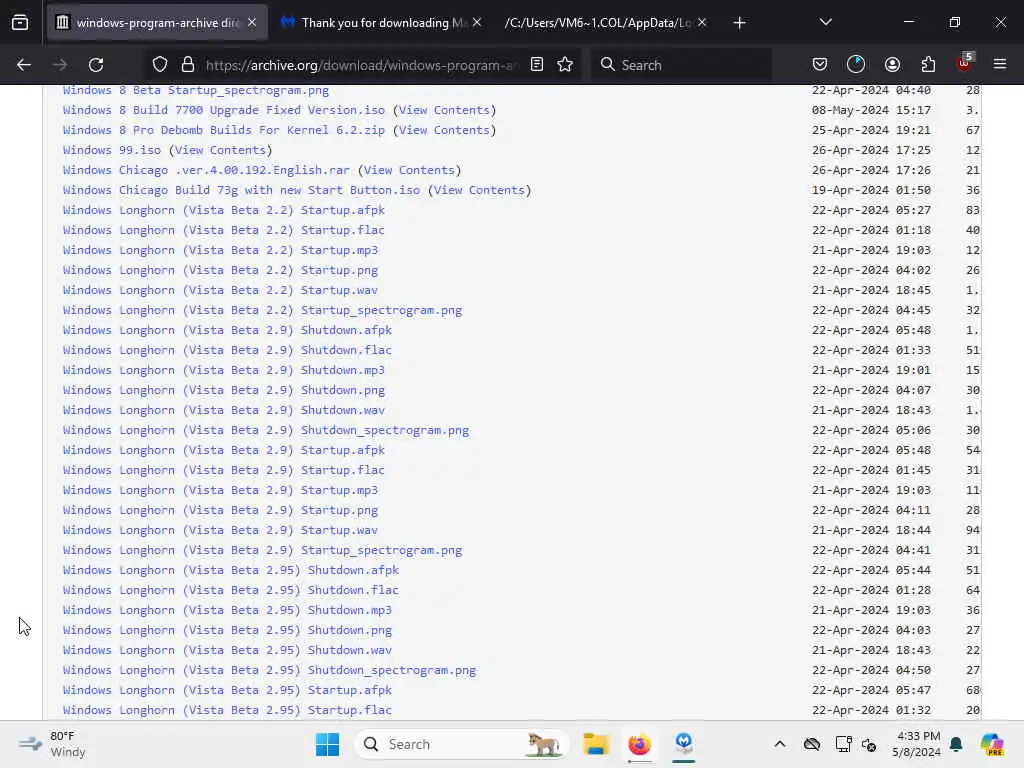Click the volume muted tray icon

pos(869,744)
